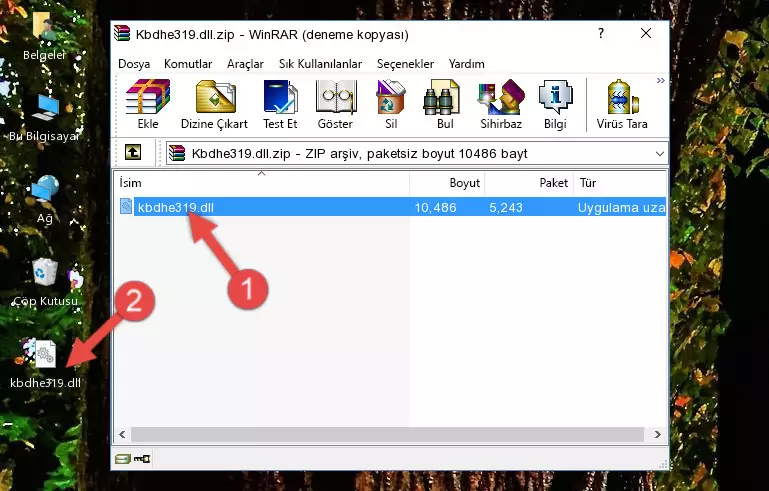
Task: Close the WinRAR window
Action: (646, 33)
